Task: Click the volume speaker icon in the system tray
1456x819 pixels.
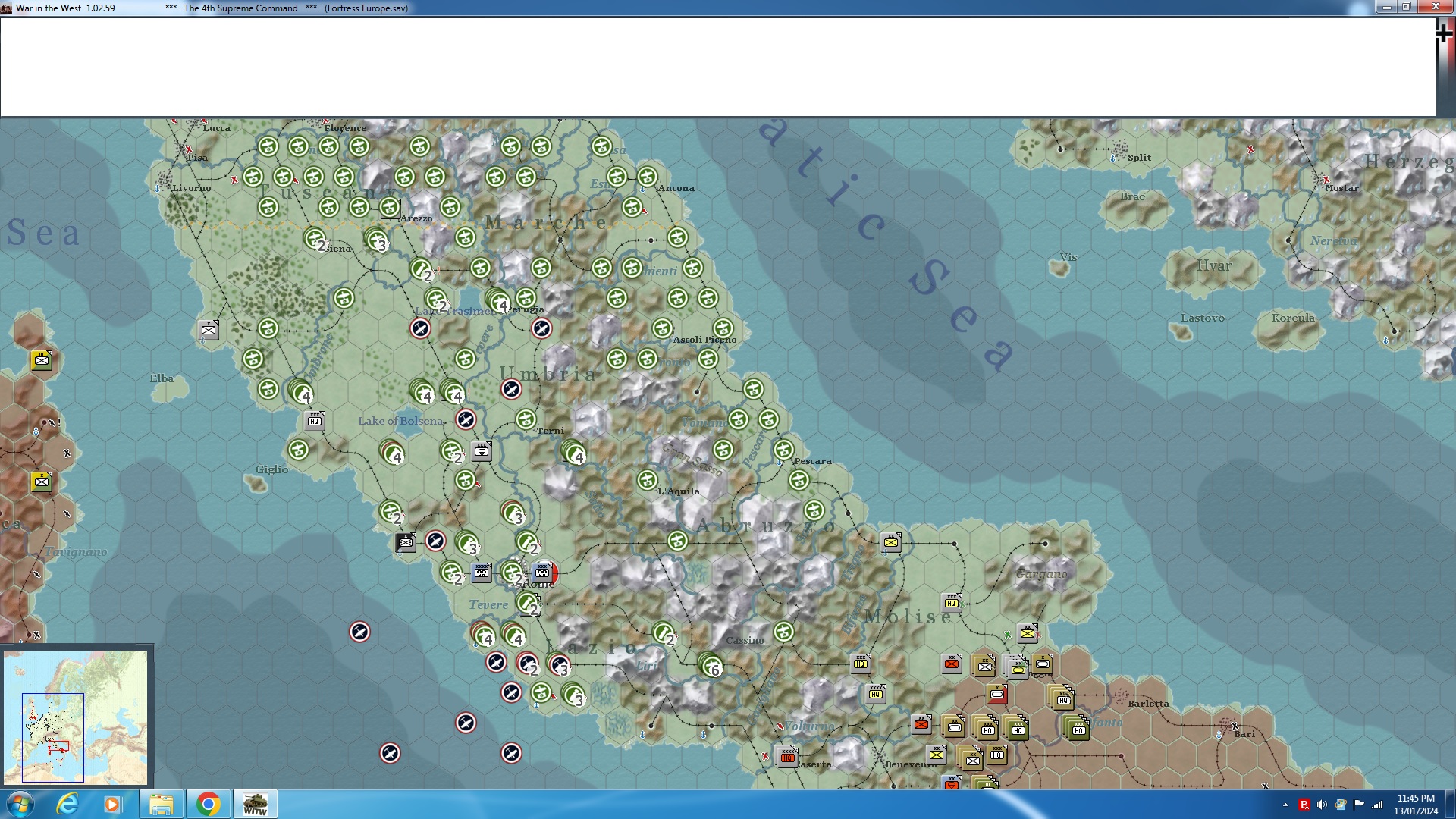Action: (1322, 805)
